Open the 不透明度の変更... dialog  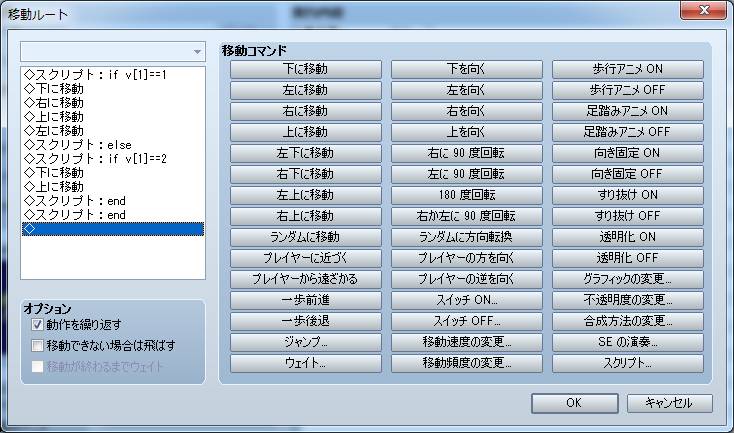point(628,301)
